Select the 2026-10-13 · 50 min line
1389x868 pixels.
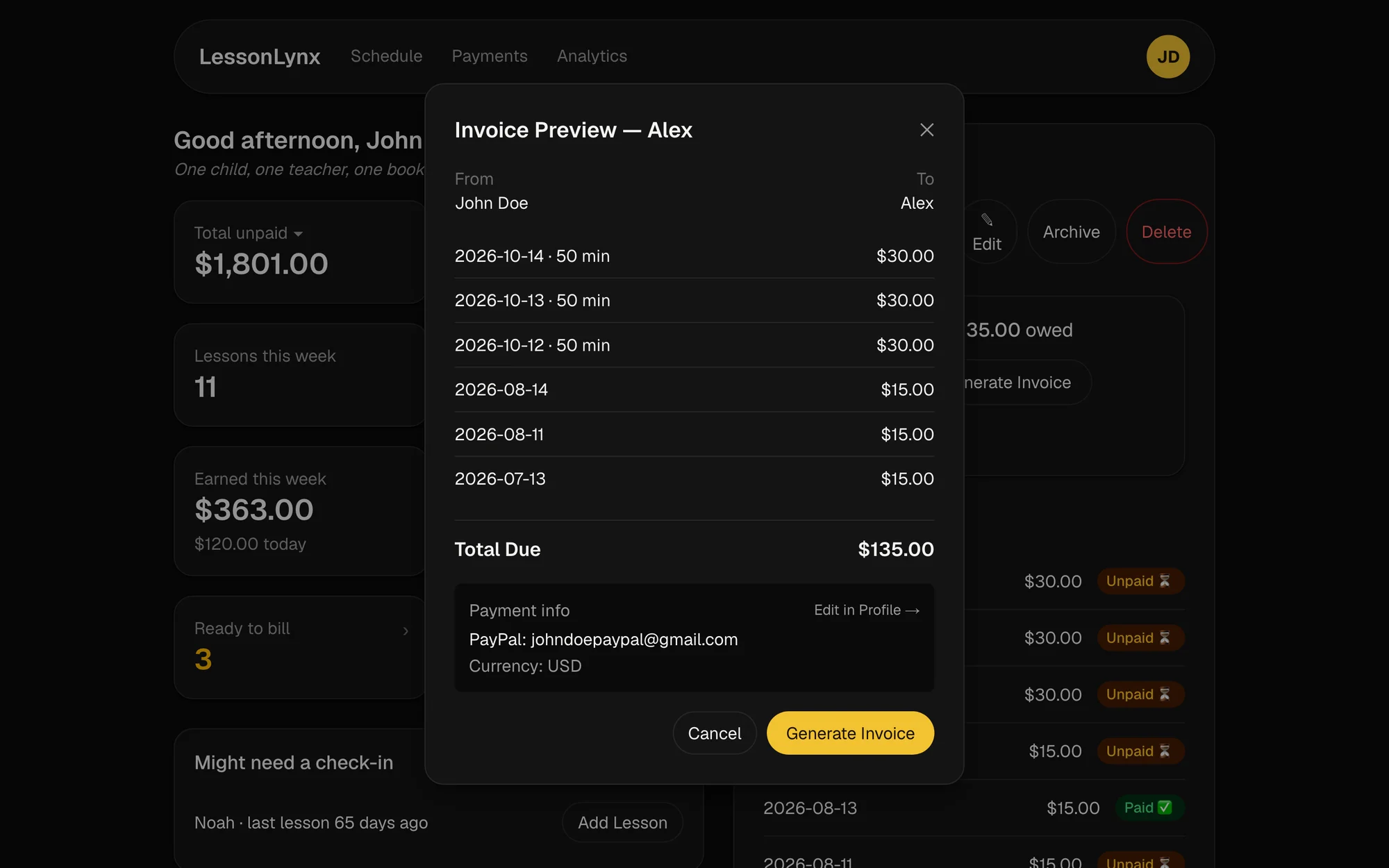pyautogui.click(x=694, y=301)
